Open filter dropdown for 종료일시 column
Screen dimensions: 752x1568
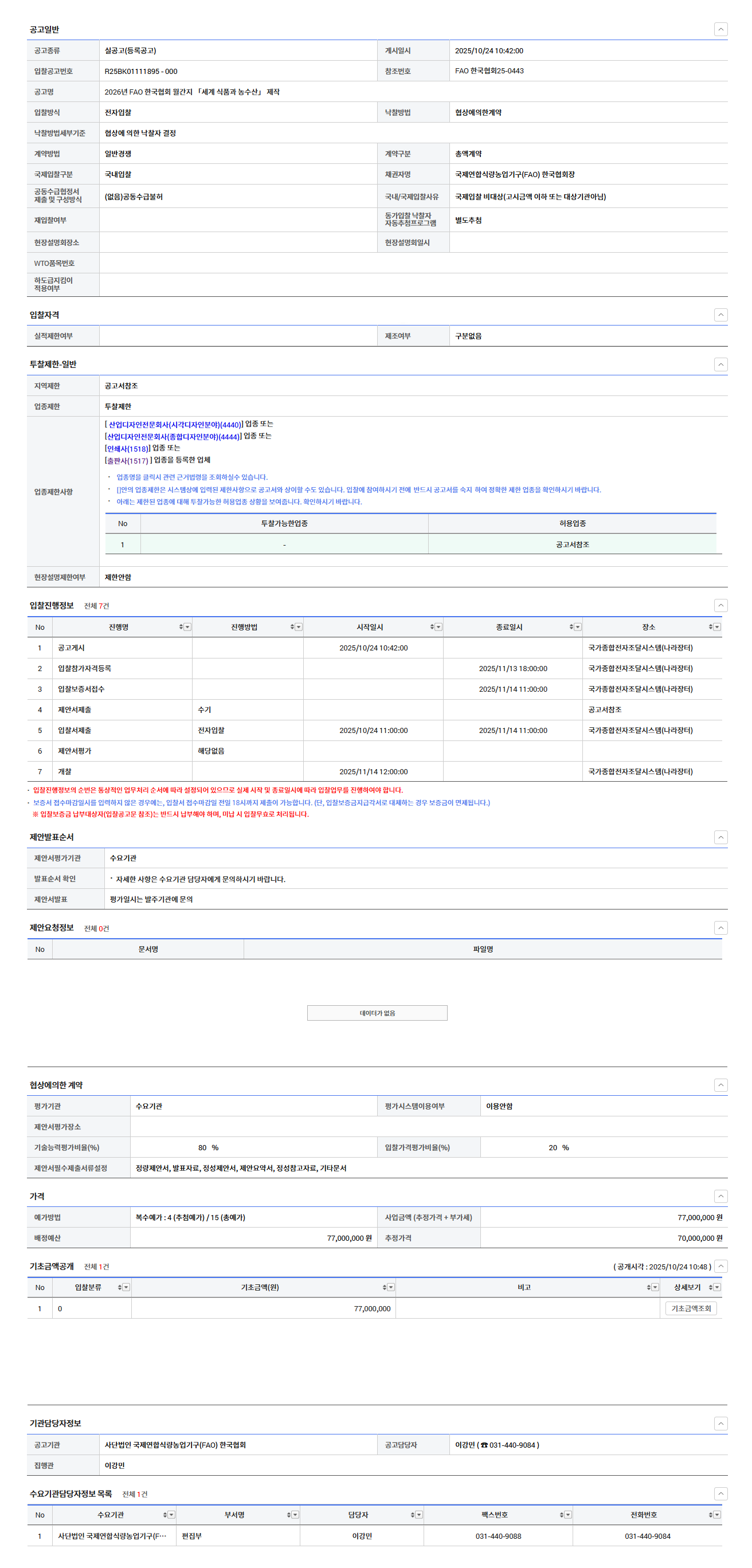click(578, 627)
